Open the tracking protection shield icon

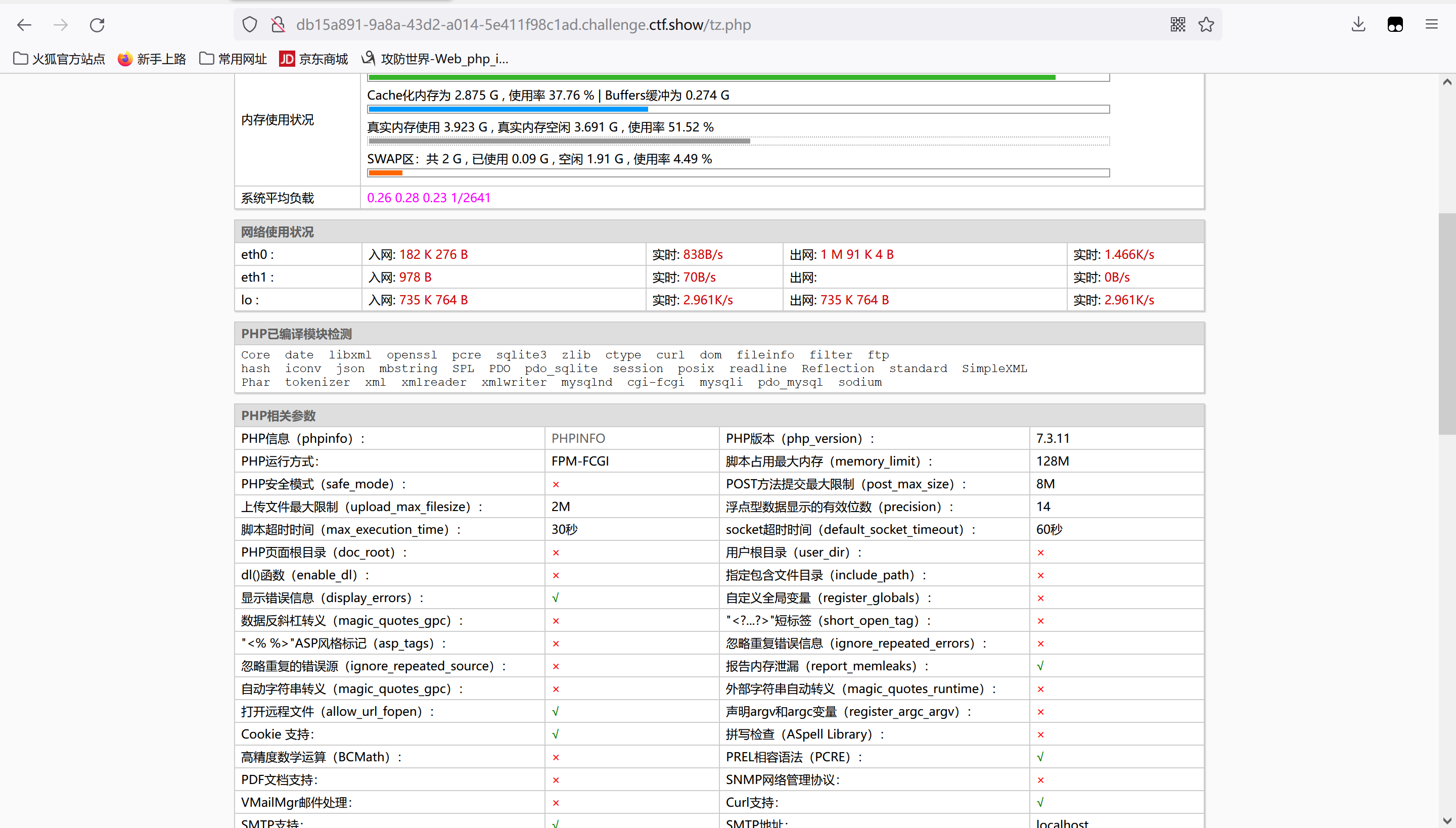click(250, 24)
